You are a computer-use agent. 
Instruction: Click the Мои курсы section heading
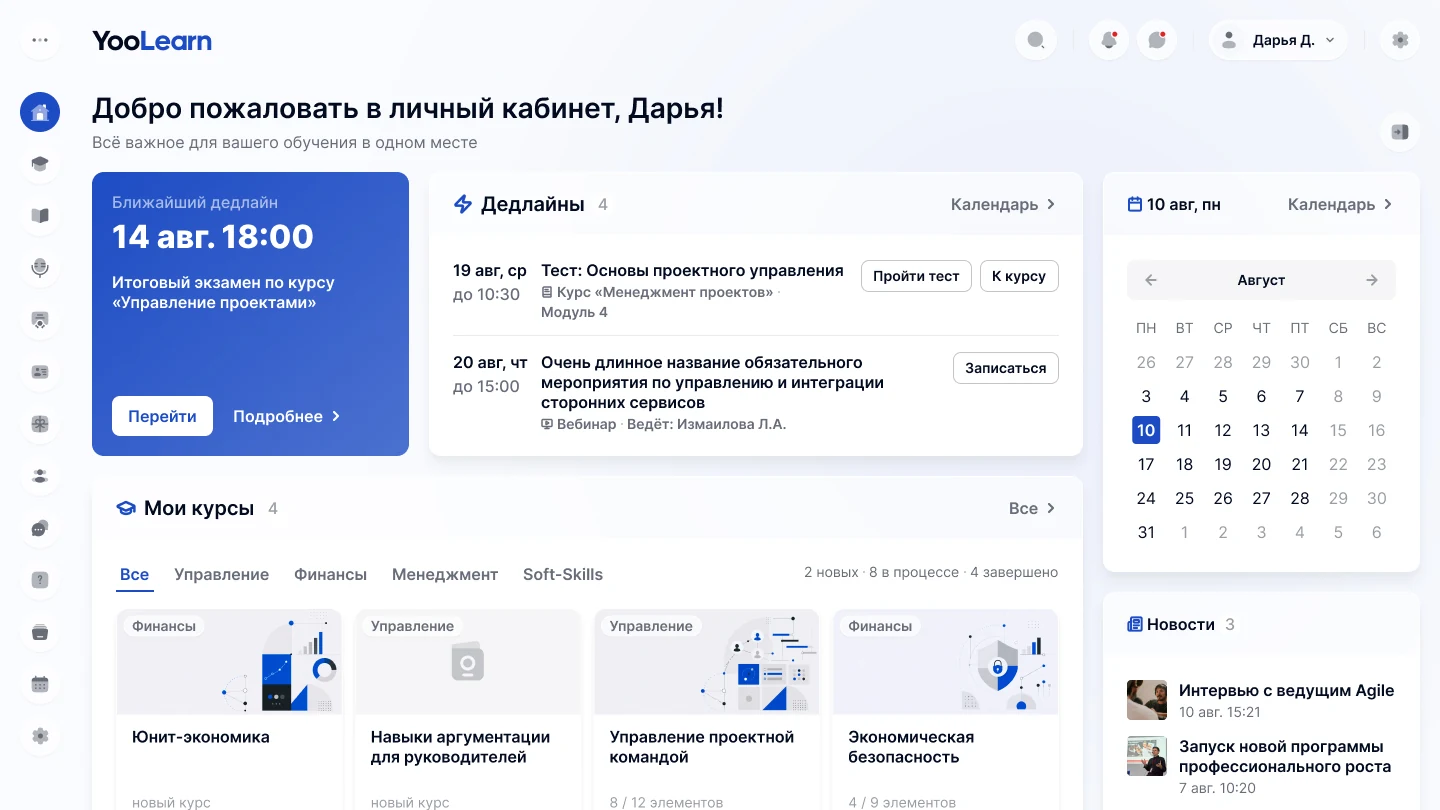click(199, 508)
